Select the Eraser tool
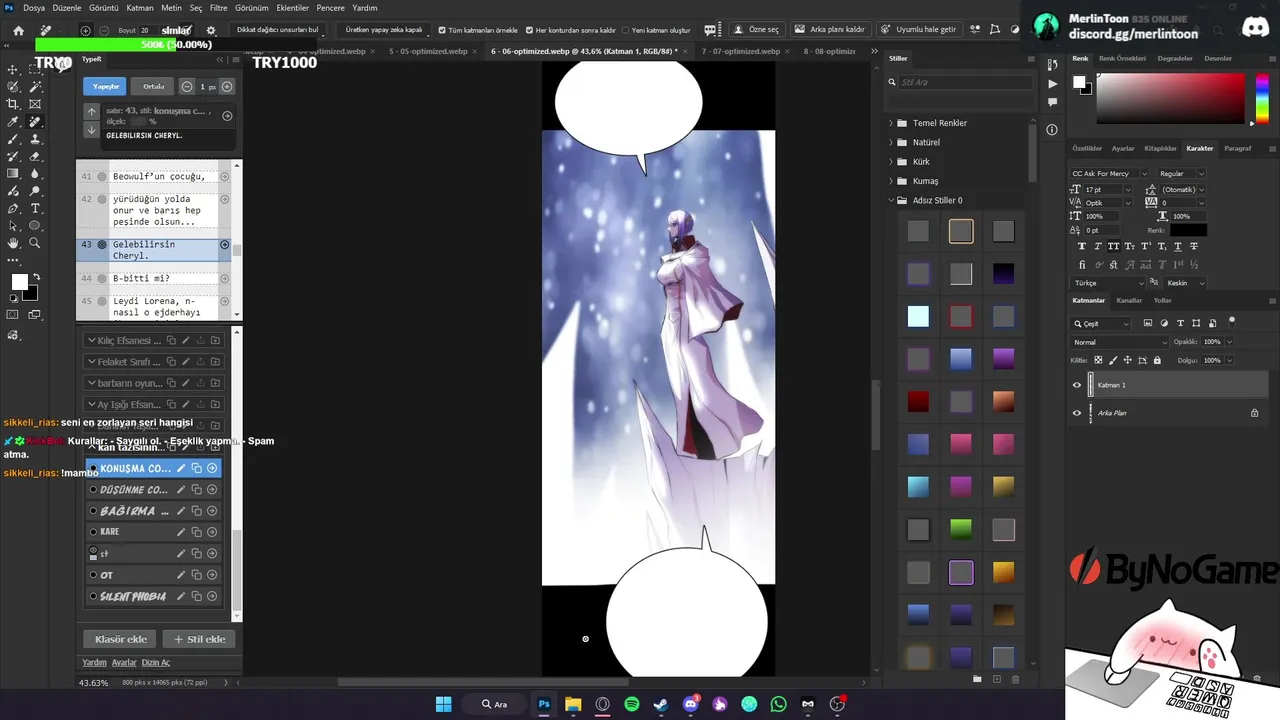The height and width of the screenshot is (720, 1280). tap(35, 157)
